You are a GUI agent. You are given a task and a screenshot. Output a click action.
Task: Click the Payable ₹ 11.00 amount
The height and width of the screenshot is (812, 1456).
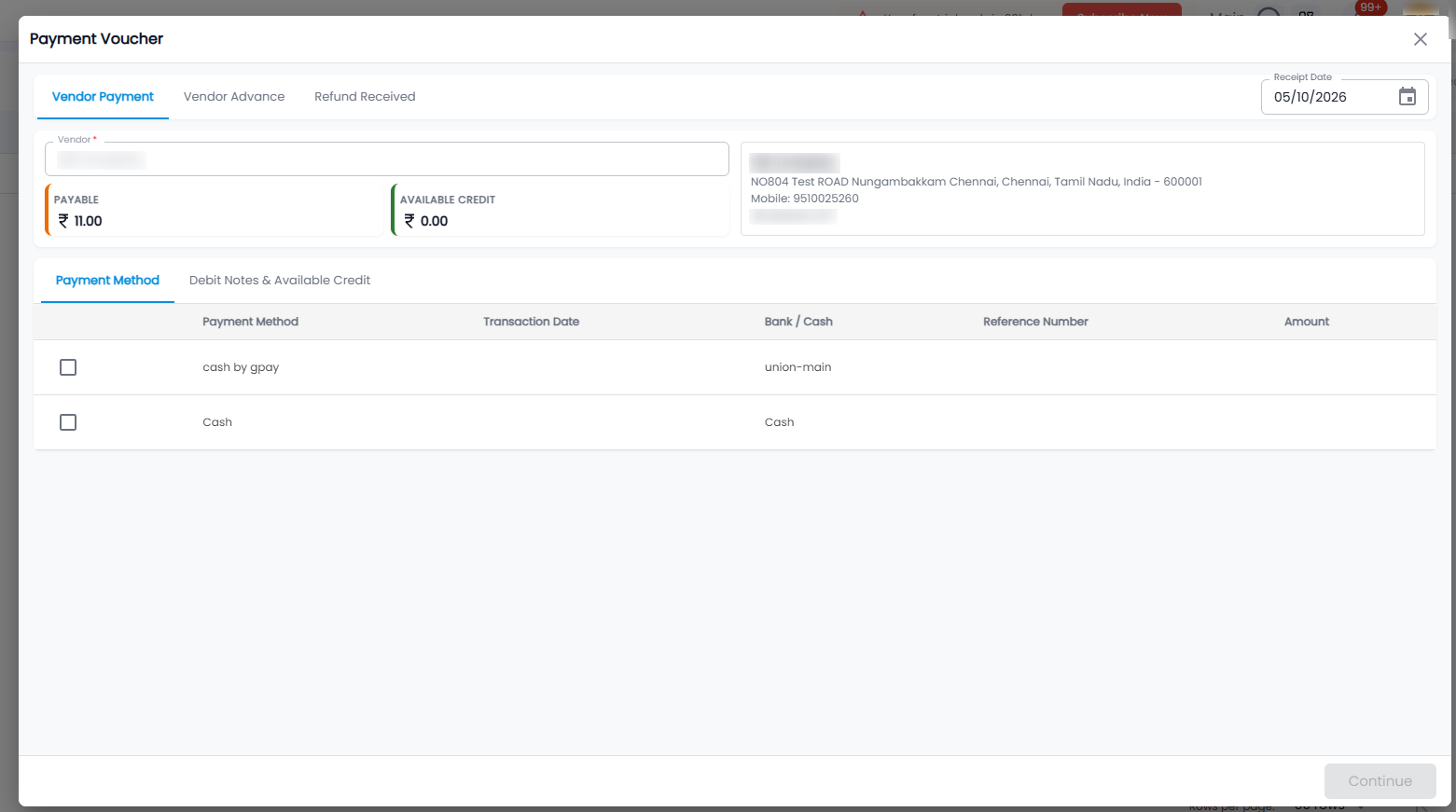(80, 221)
